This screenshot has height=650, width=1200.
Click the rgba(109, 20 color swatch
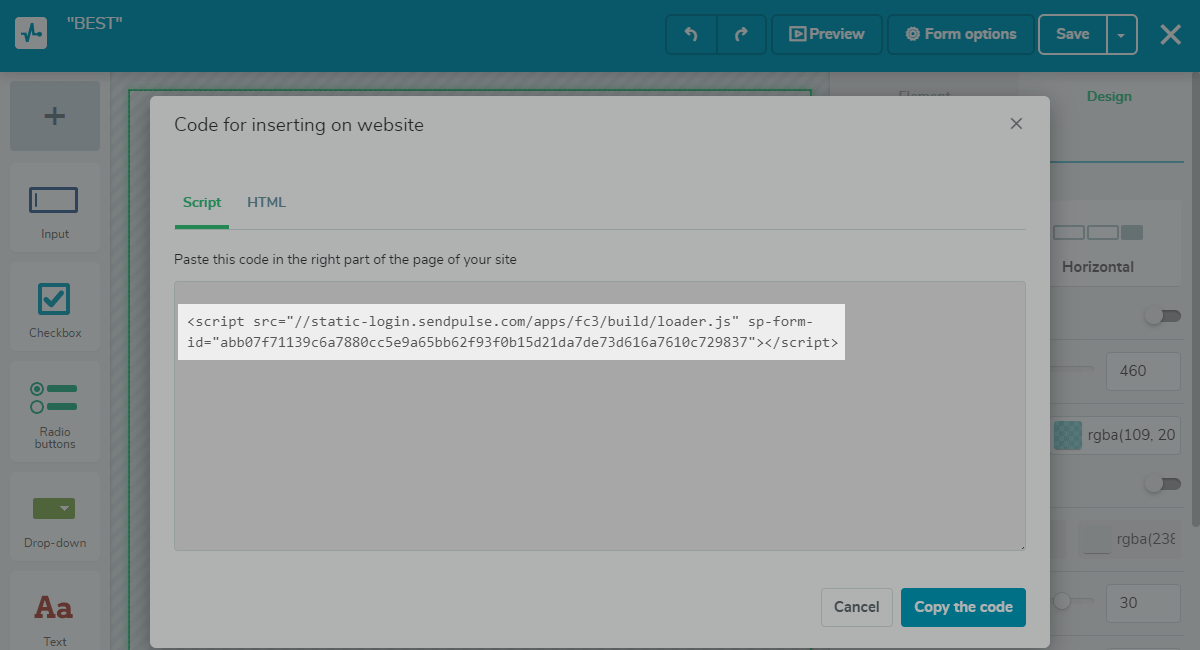(x=1068, y=434)
